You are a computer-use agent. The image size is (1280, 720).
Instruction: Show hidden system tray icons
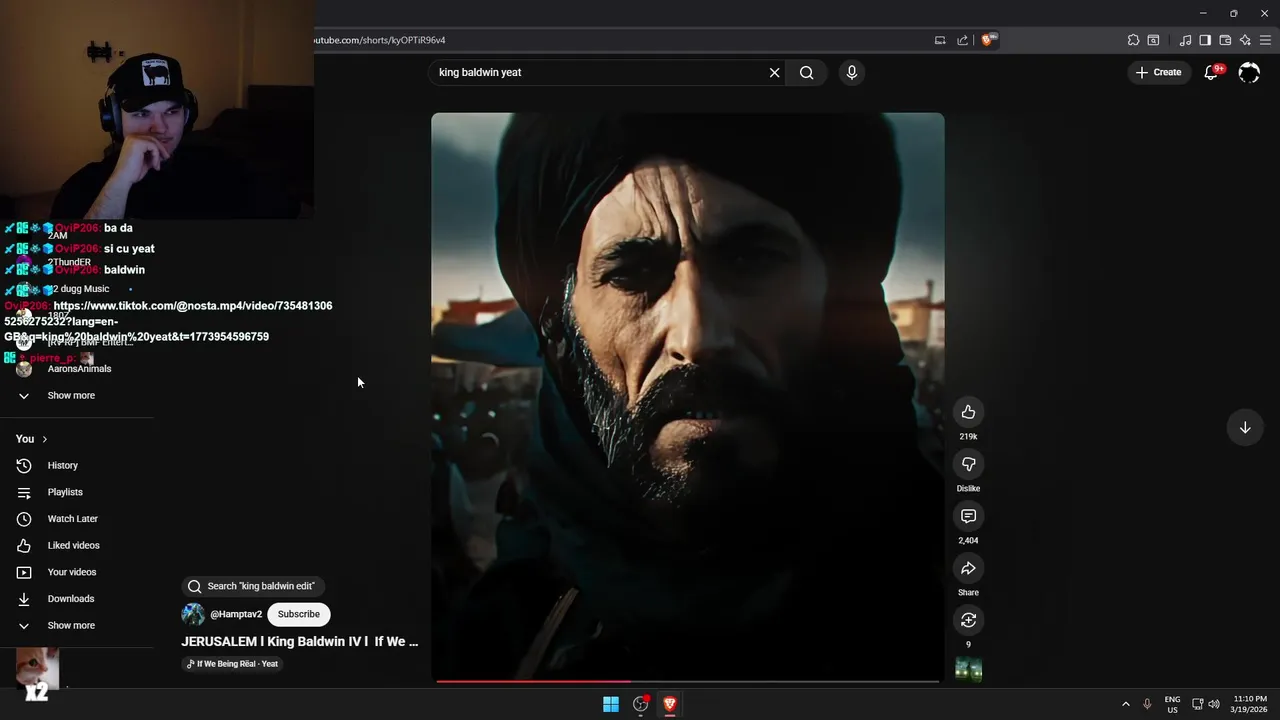pyautogui.click(x=1125, y=704)
